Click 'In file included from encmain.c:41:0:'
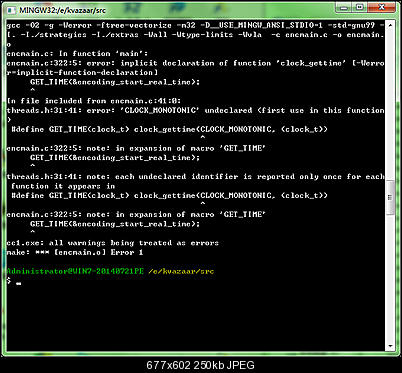Image resolution: width=402 pixels, height=373 pixels. pos(94,101)
